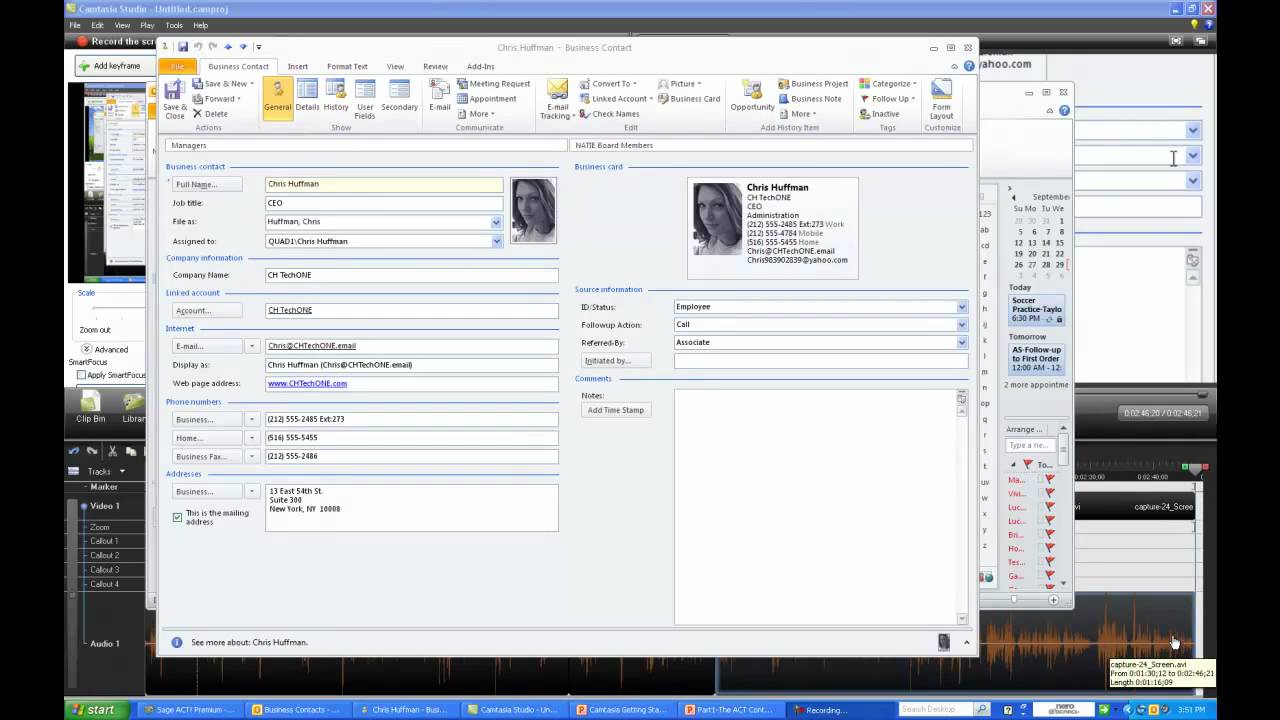Click the save icon in quick access toolbar

(182, 47)
